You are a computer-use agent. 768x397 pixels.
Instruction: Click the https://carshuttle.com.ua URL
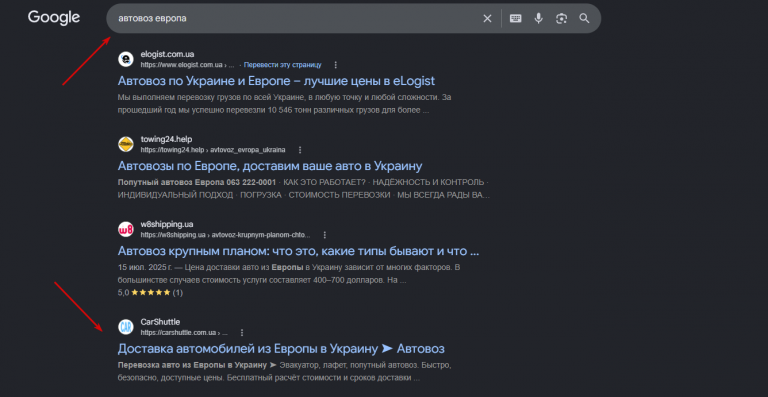pos(184,332)
